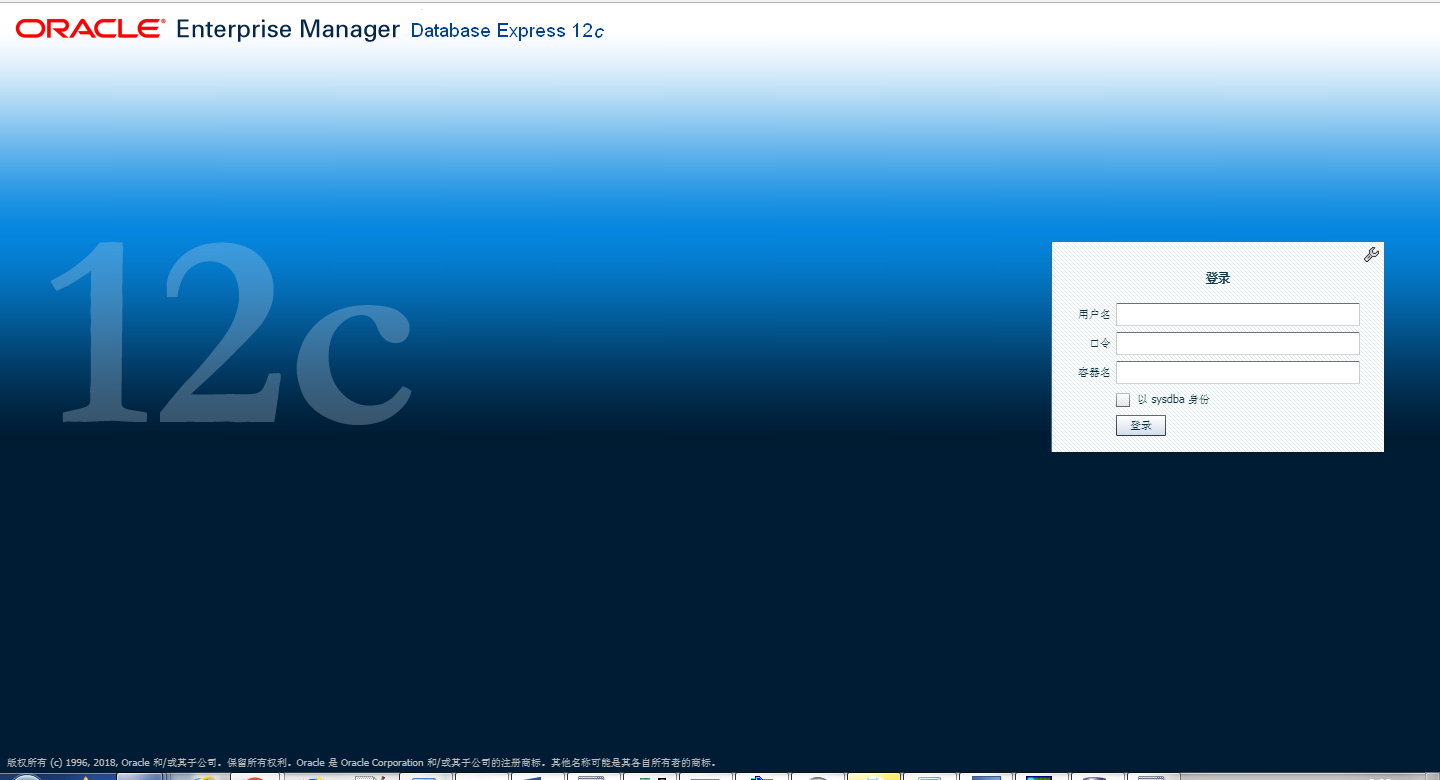
Task: Click the 登录 login button
Action: pos(1141,426)
